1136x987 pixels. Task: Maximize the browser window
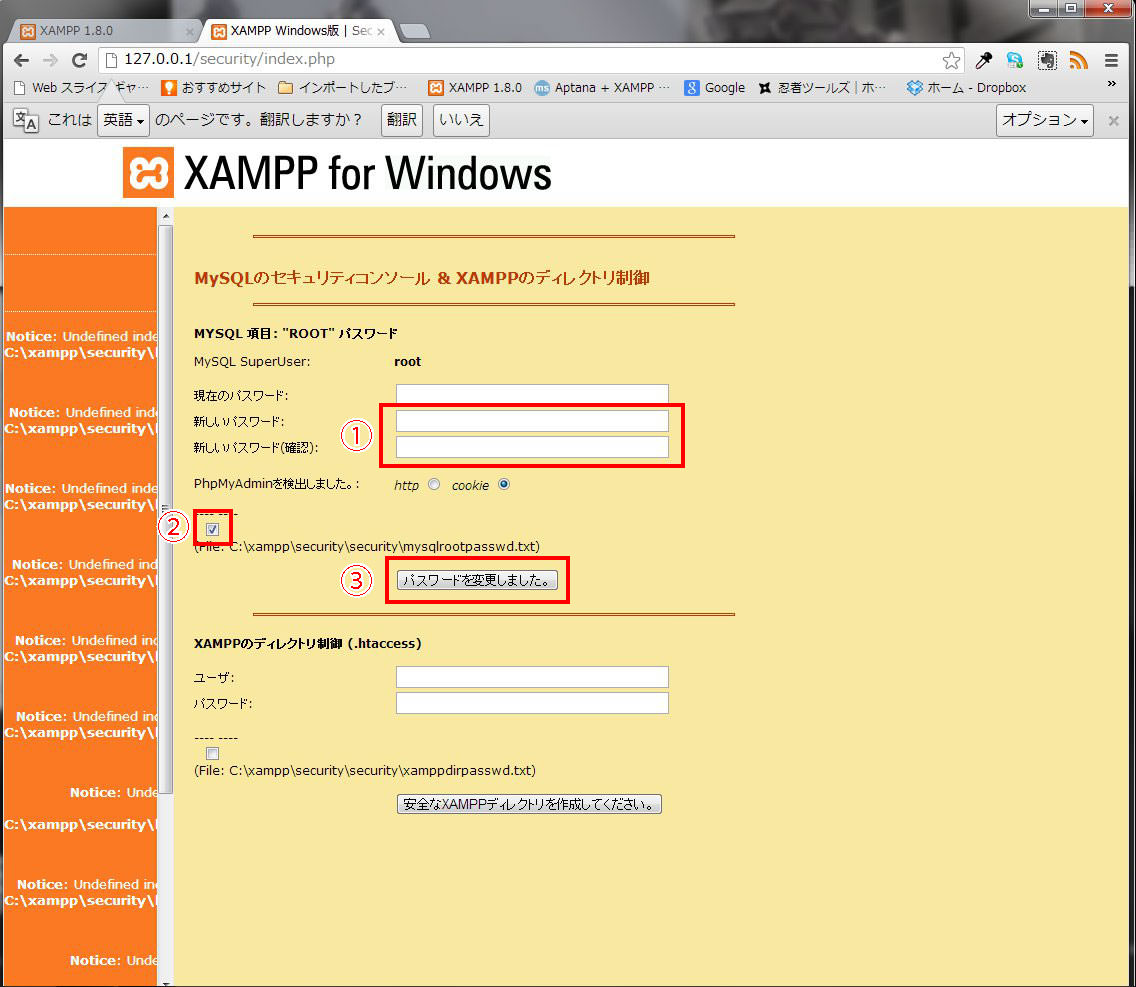[1072, 8]
